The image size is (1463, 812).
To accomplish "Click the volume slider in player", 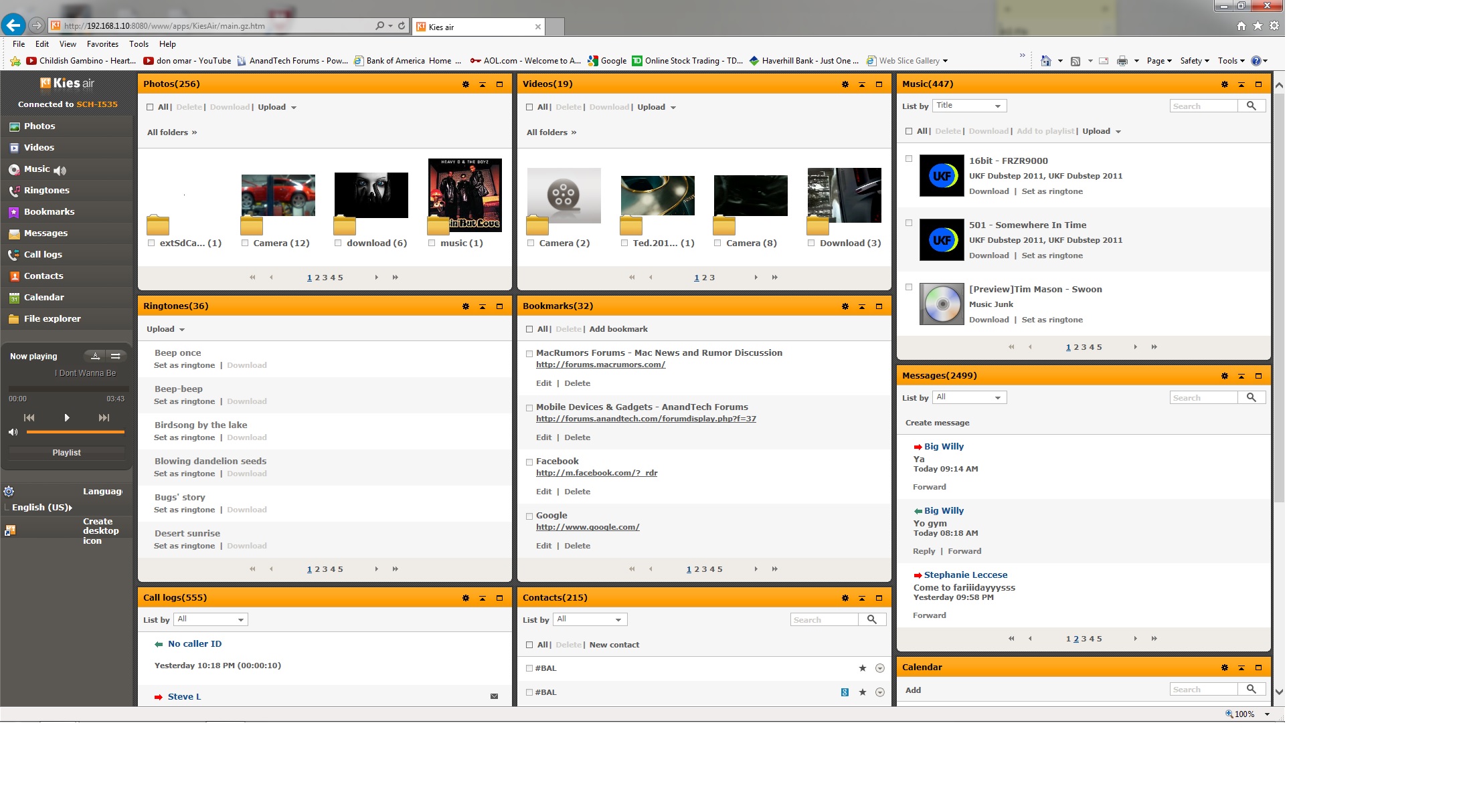I will 75,432.
